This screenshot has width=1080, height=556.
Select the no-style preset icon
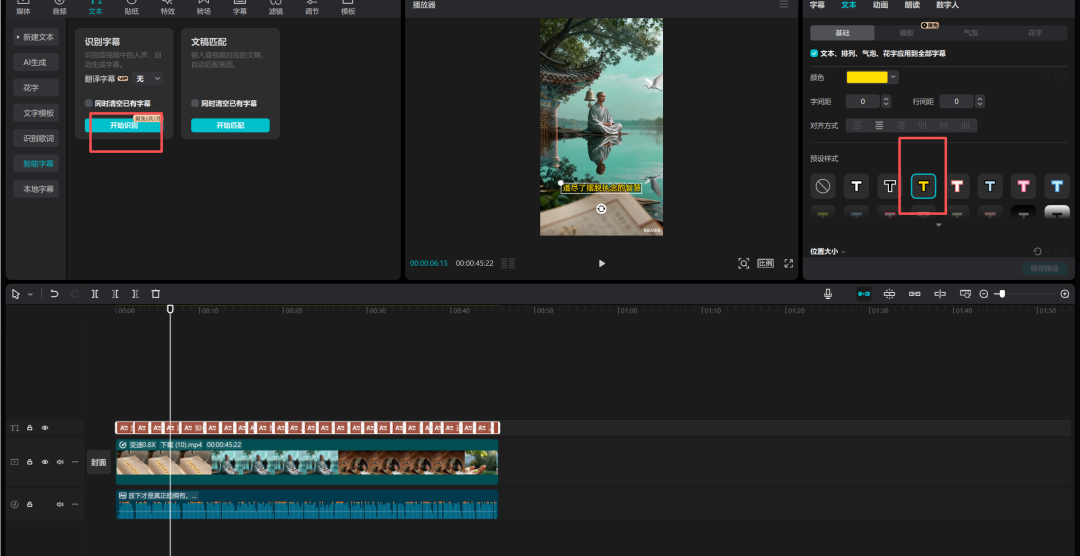coord(822,186)
